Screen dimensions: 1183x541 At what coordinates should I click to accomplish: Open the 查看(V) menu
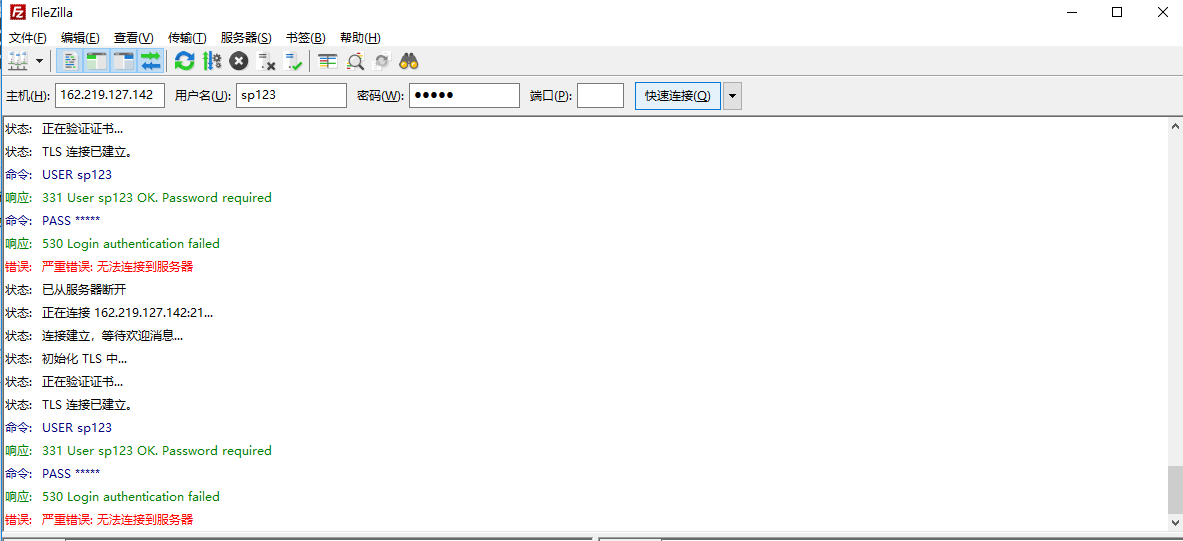pyautogui.click(x=134, y=38)
